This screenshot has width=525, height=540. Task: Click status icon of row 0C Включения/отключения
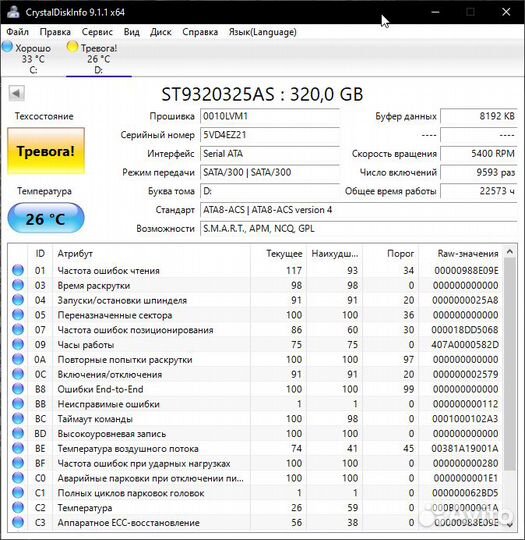coord(18,374)
